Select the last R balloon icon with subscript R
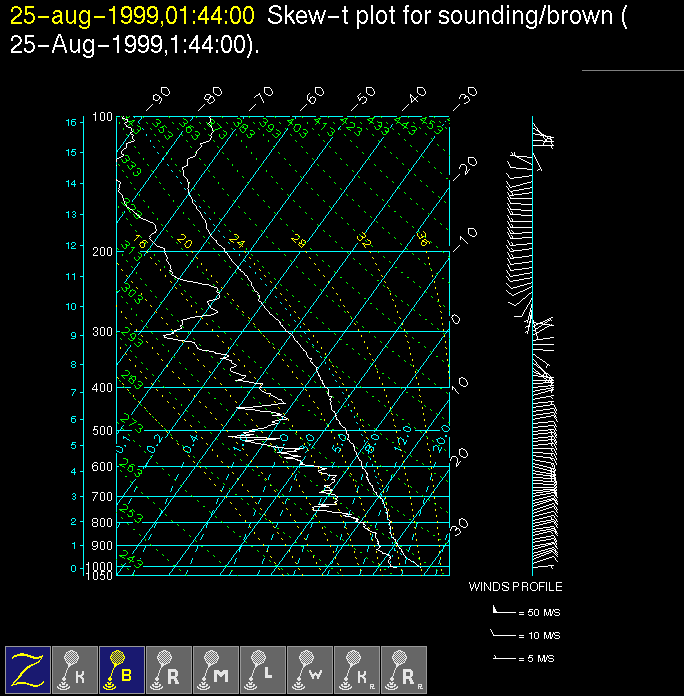Screen dimensions: 684x696 click(404, 669)
